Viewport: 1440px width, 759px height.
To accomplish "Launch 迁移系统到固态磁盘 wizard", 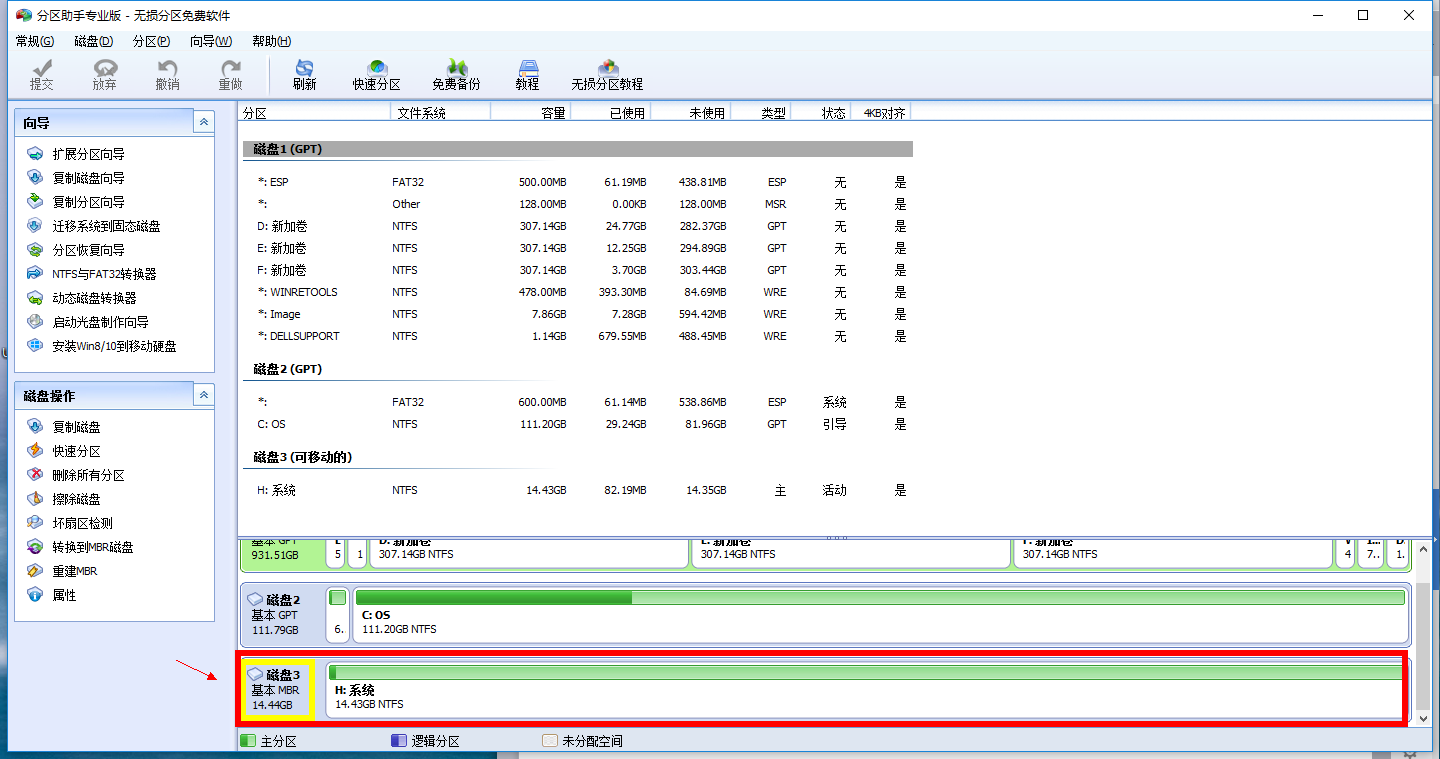I will [106, 226].
